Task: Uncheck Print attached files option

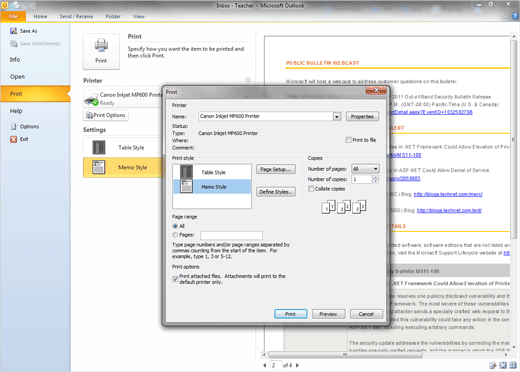Action: 175,279
